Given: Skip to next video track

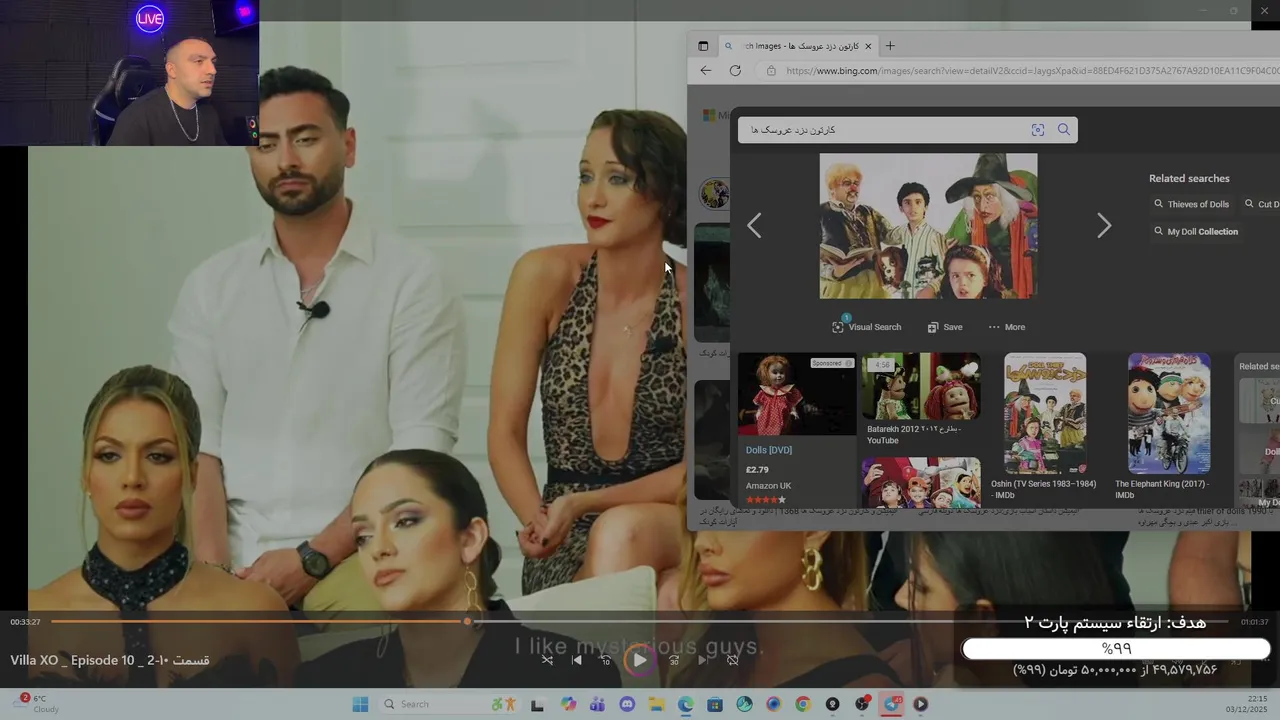Looking at the screenshot, I should pyautogui.click(x=703, y=660).
